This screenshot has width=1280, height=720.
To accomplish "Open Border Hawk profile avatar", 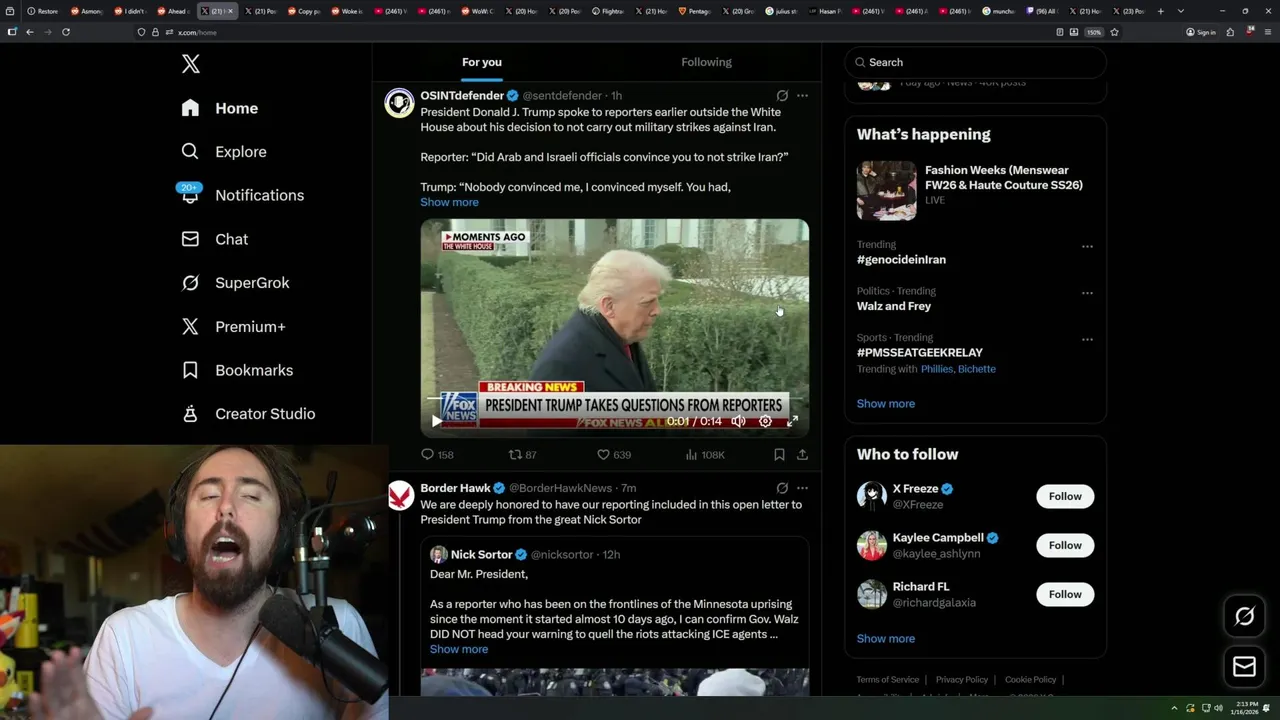I will point(400,496).
